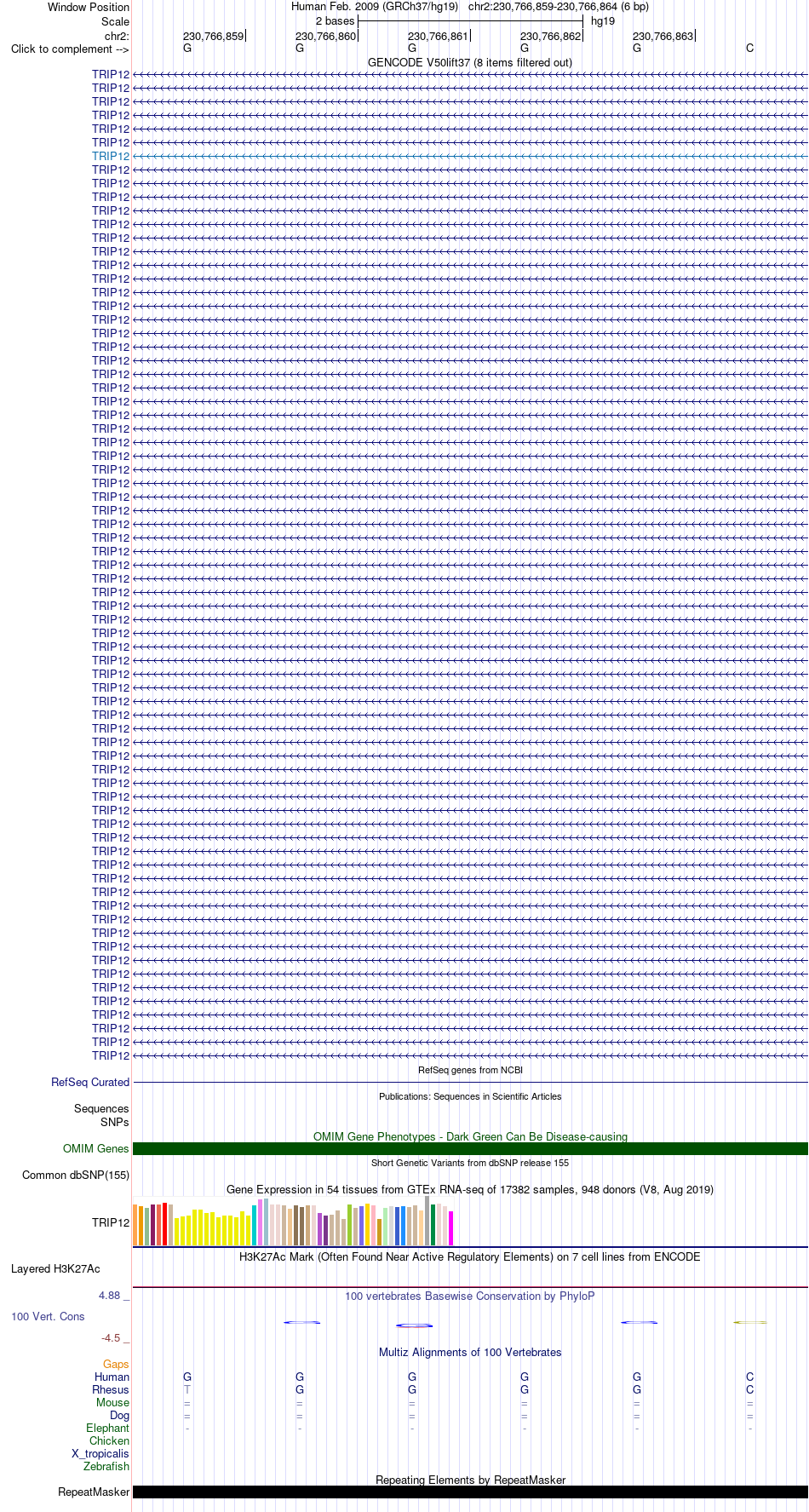This screenshot has height=1512, width=809.
Task: Click the red-and-blue PhyloP mark under 230,766,861
Action: tap(415, 1325)
